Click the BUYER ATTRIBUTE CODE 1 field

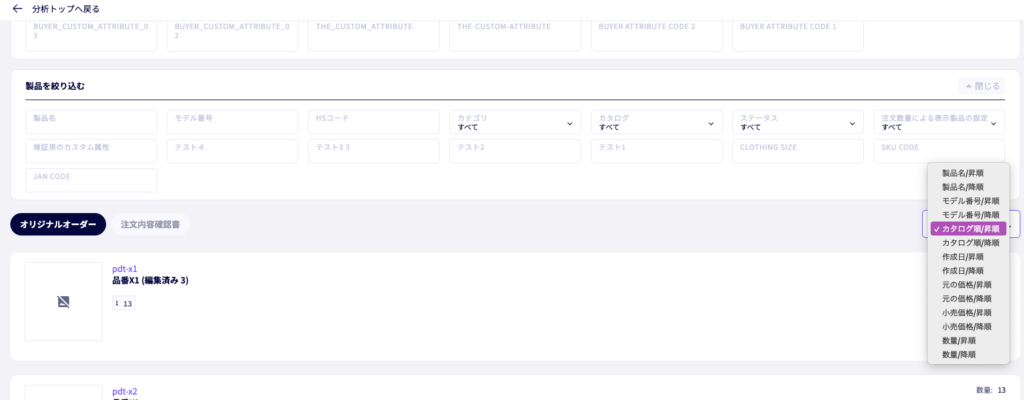coord(798,35)
